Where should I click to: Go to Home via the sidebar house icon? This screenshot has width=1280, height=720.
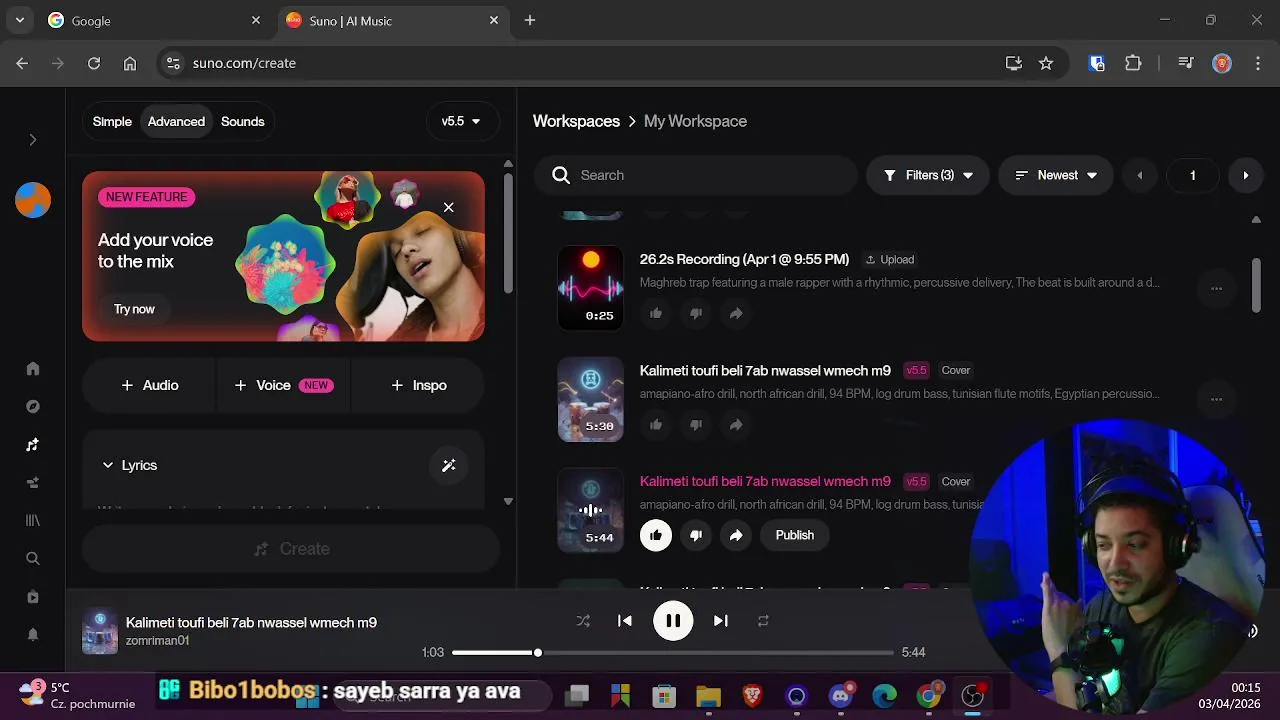click(33, 369)
